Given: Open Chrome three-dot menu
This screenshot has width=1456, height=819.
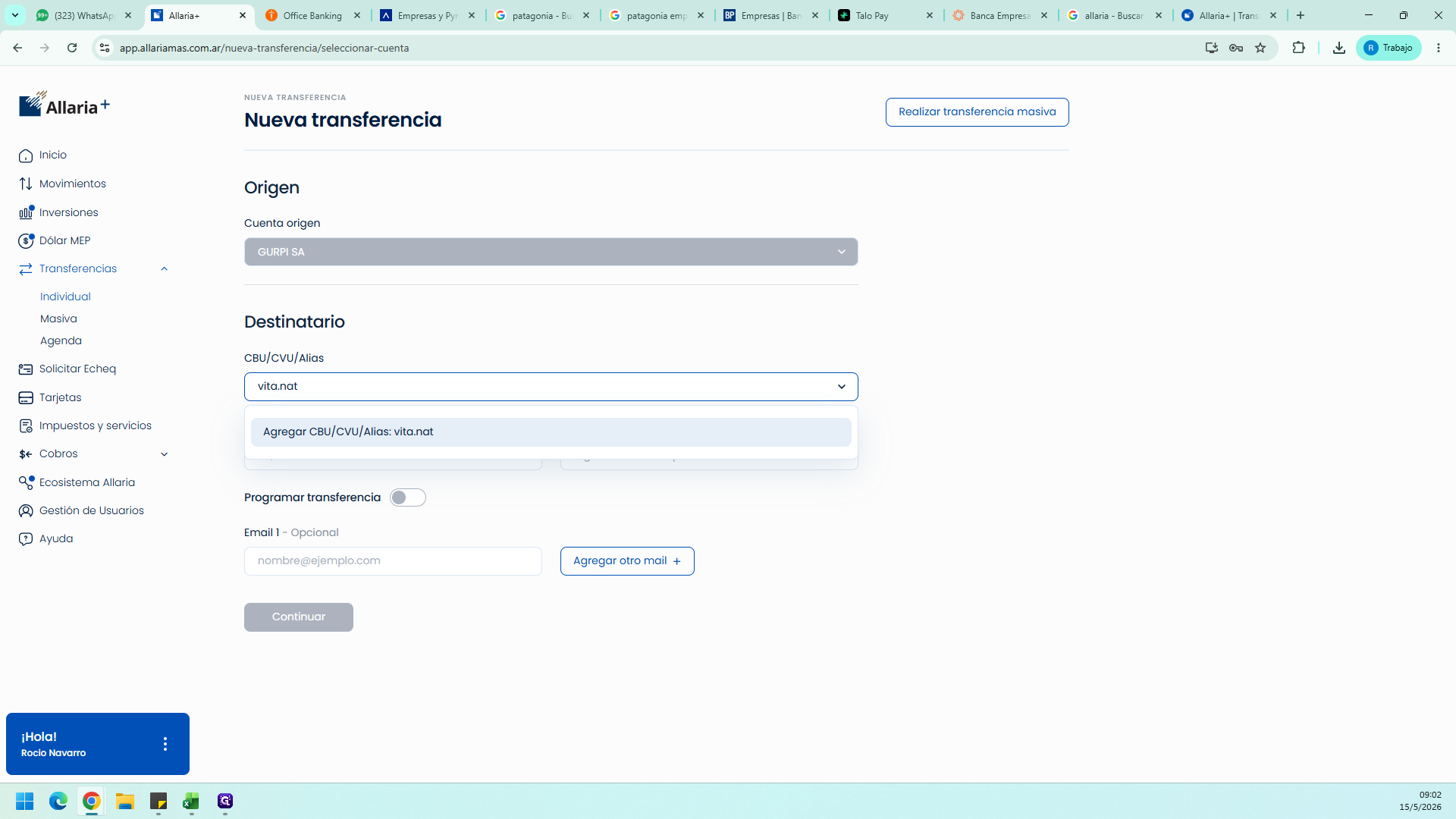Looking at the screenshot, I should [1439, 48].
